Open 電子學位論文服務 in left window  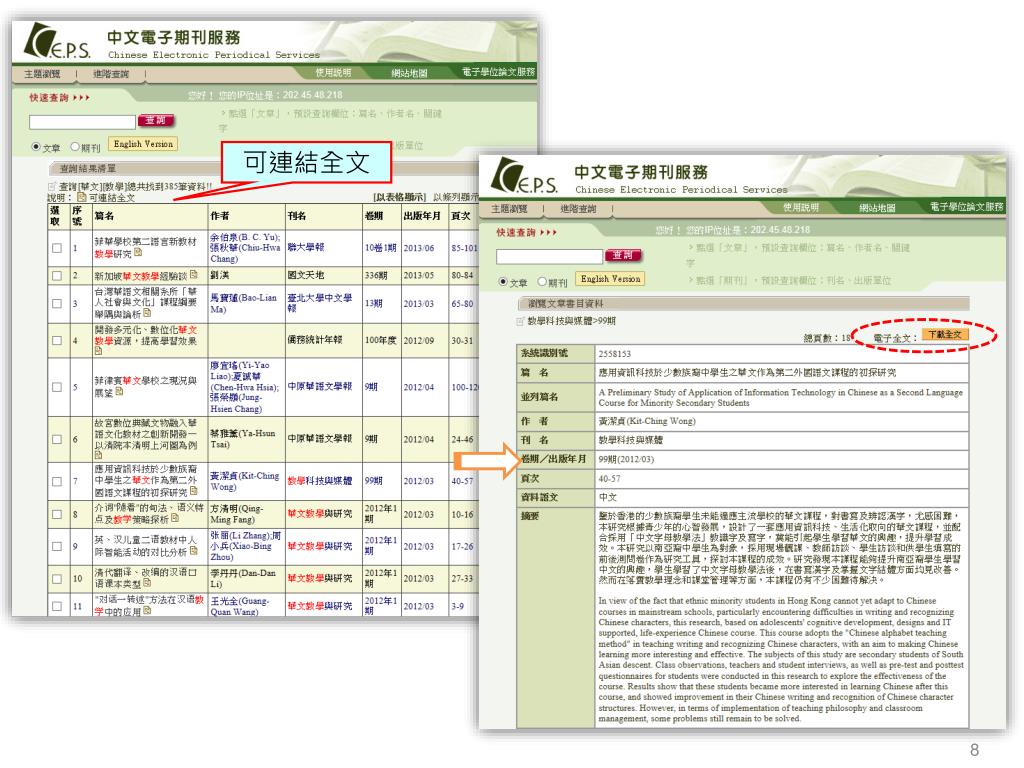click(x=498, y=72)
